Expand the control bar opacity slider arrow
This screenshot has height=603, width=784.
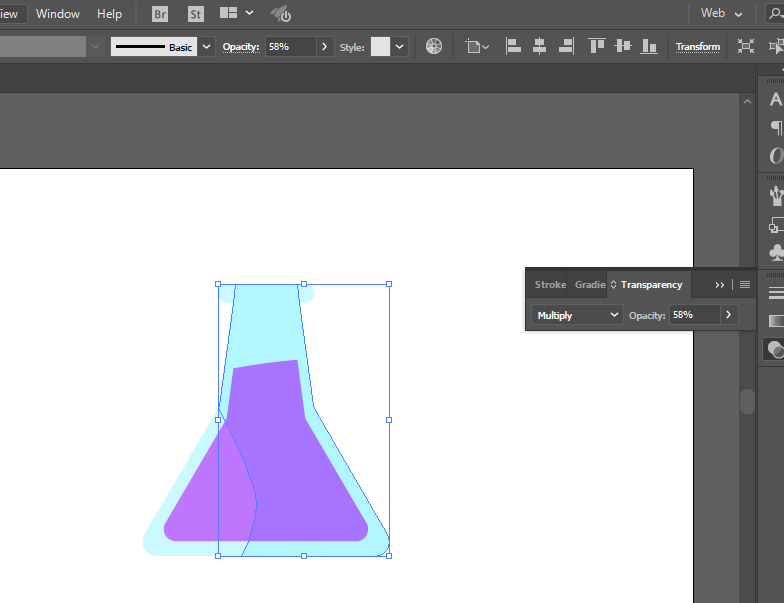coord(324,47)
